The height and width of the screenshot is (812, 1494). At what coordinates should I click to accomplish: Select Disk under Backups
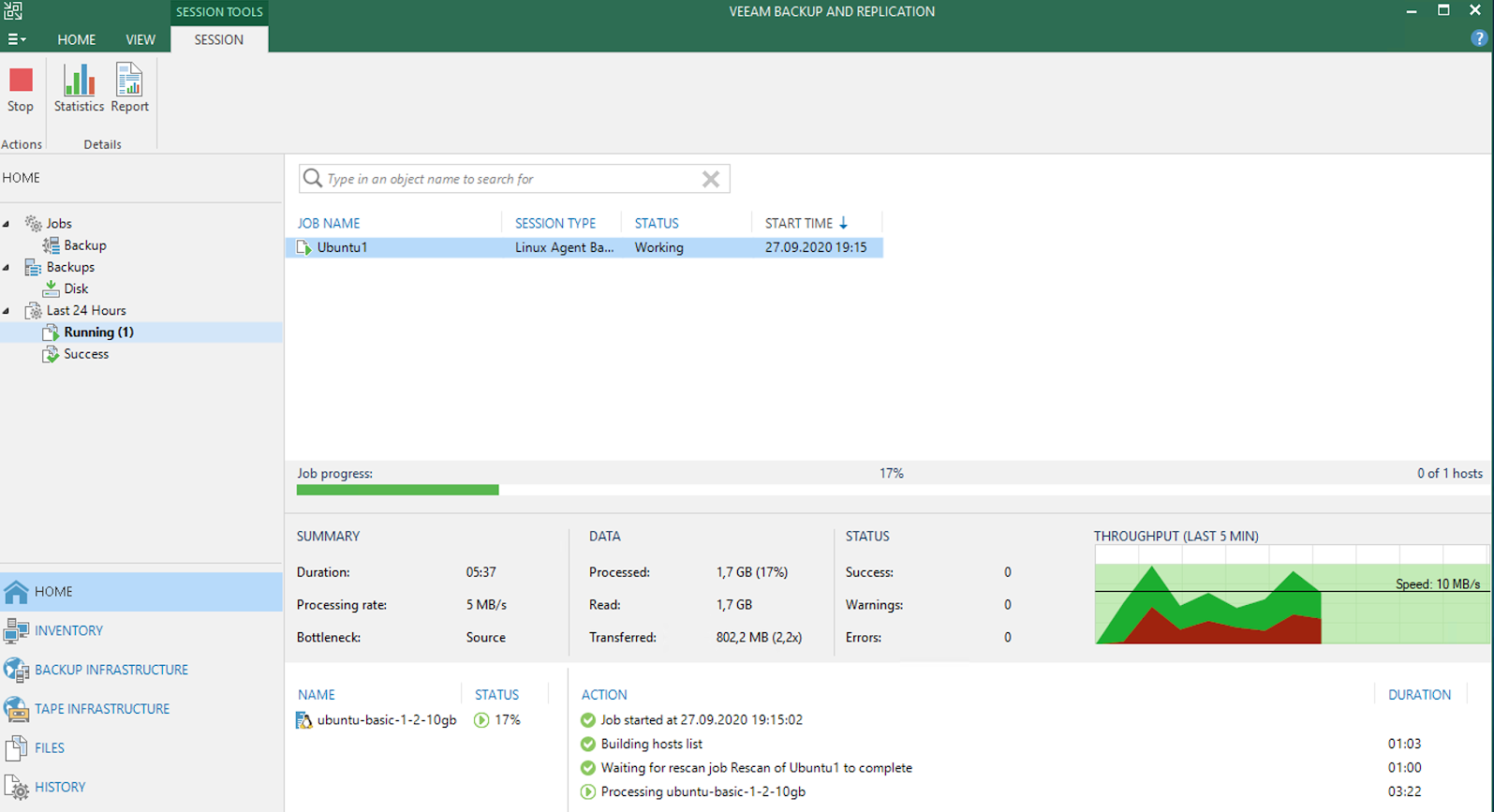click(76, 288)
